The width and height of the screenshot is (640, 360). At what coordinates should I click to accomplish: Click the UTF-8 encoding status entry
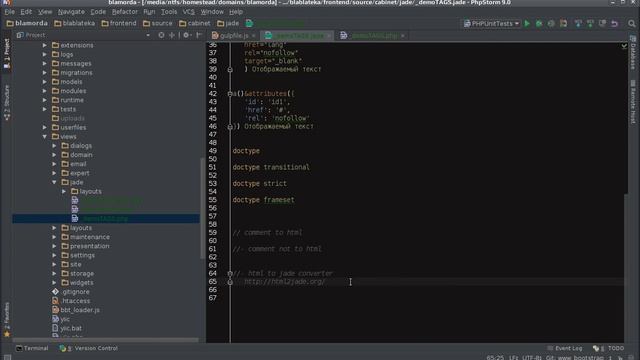click(531, 358)
